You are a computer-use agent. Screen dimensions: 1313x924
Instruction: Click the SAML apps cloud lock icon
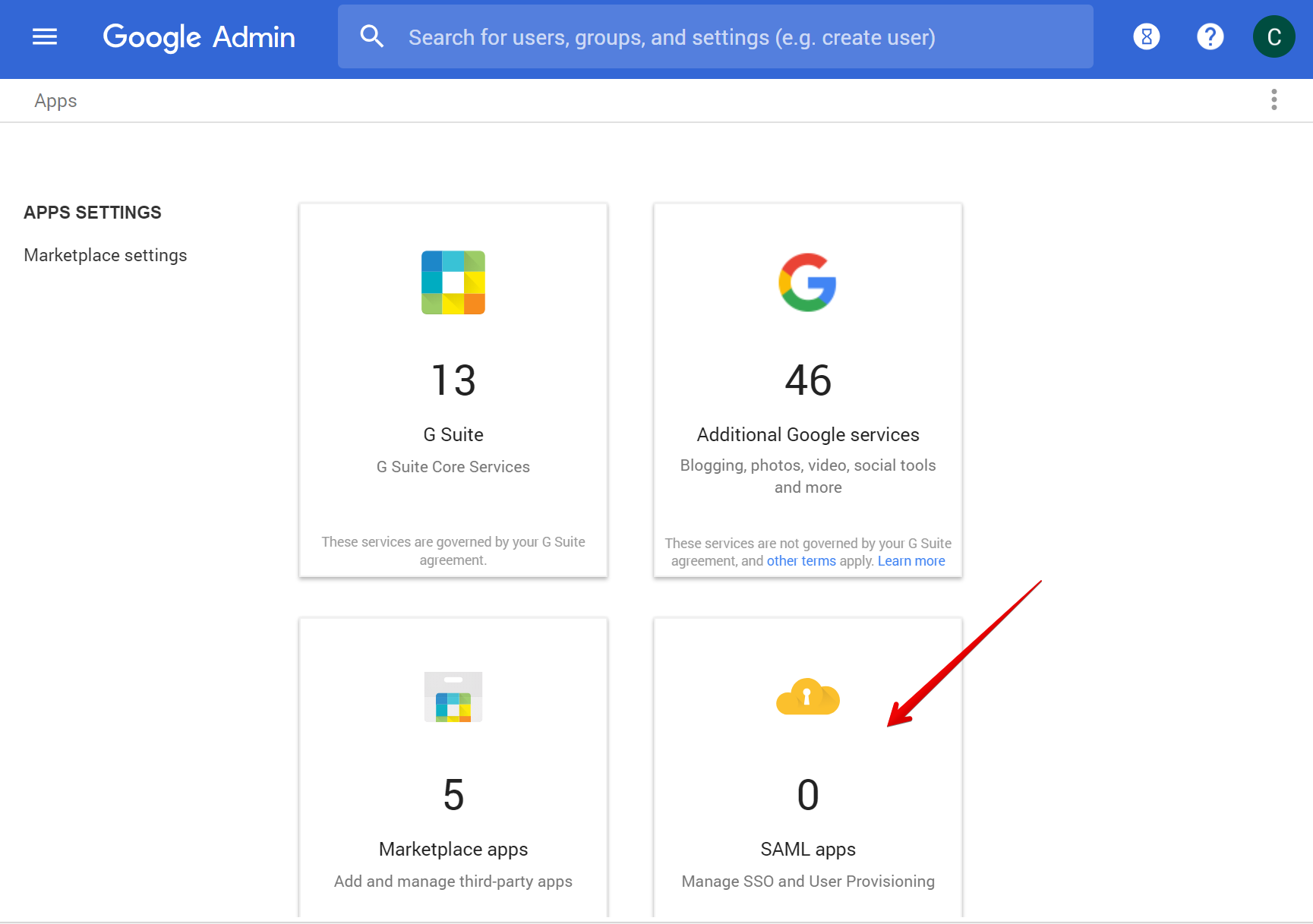click(807, 698)
